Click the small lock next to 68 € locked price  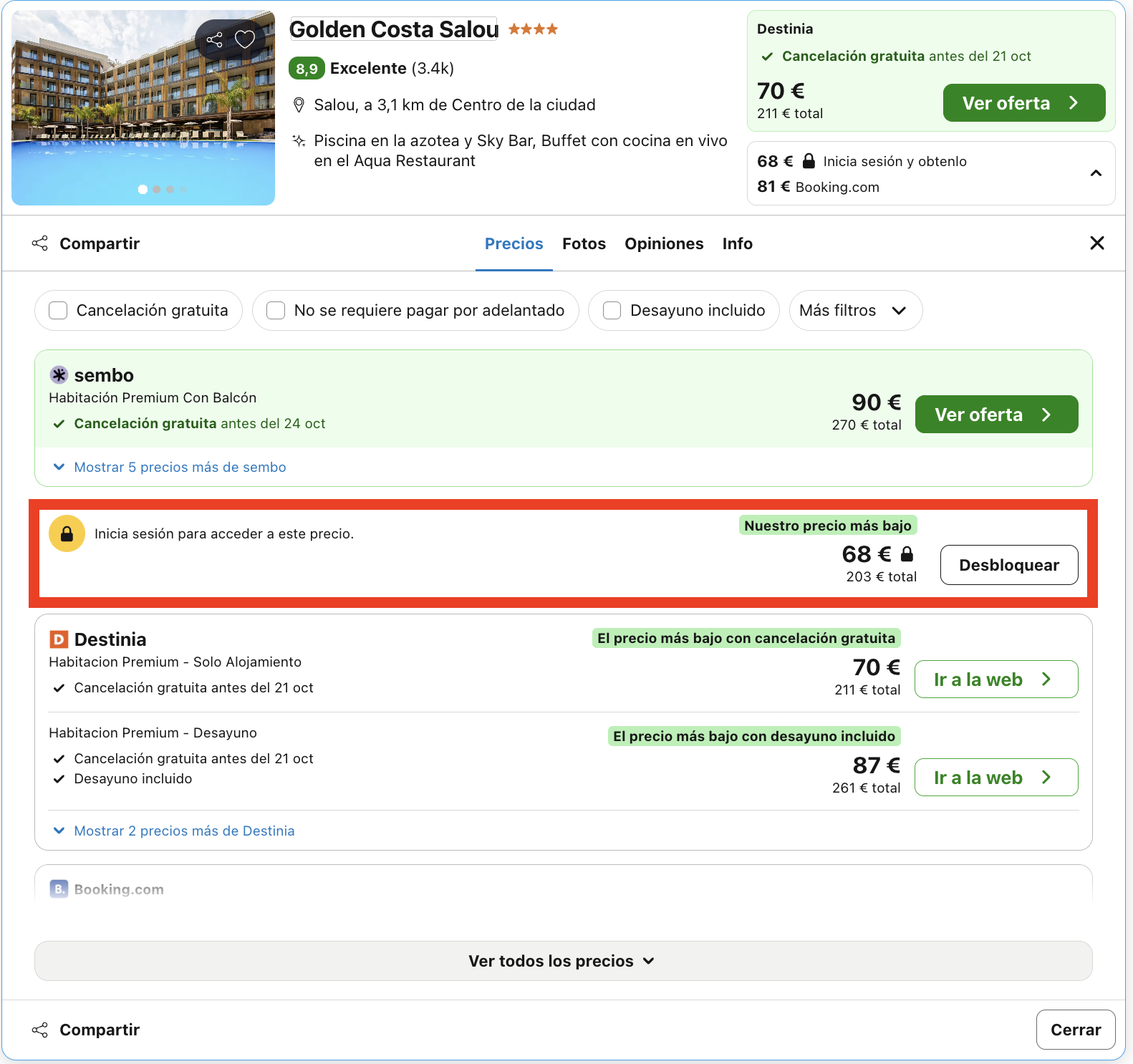pyautogui.click(x=907, y=553)
